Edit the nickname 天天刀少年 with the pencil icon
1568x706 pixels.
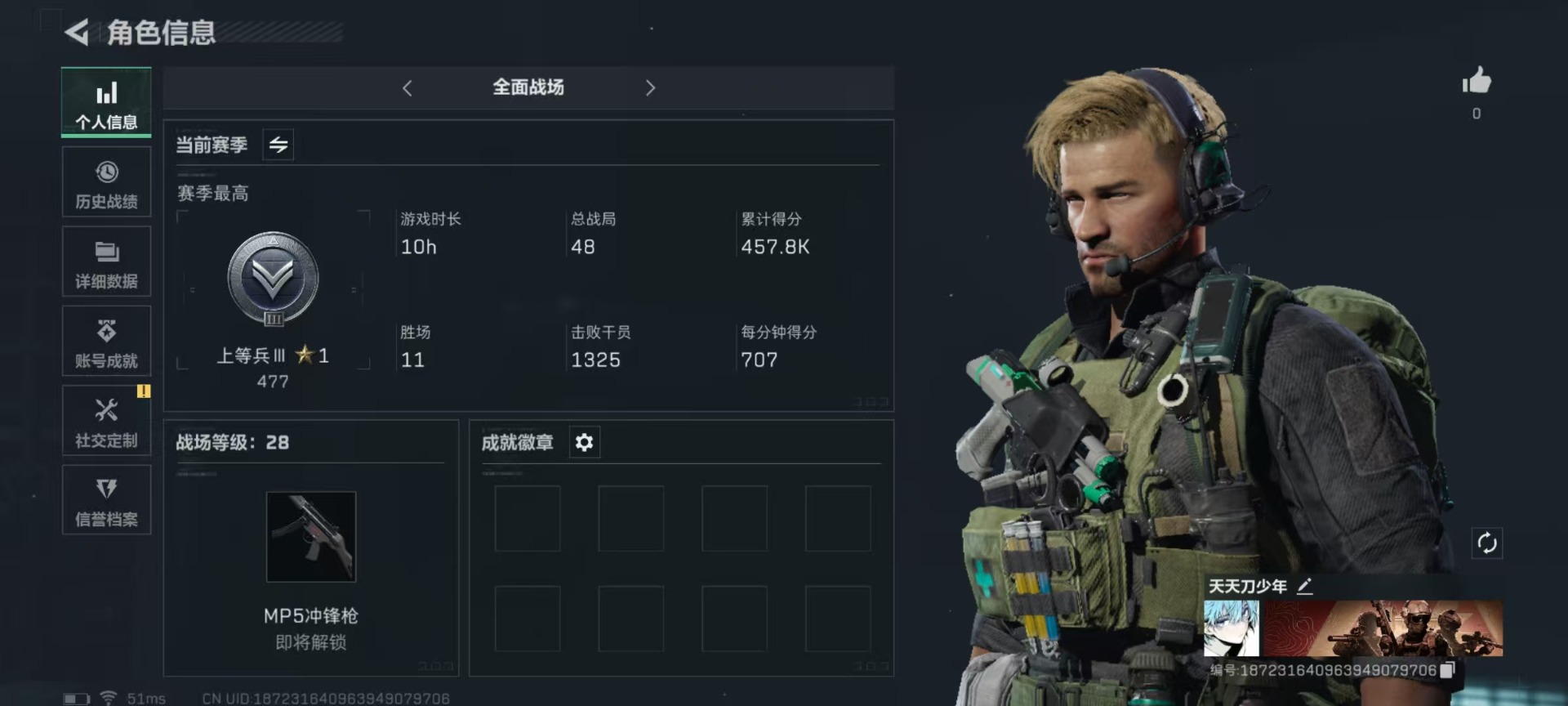coord(1304,586)
